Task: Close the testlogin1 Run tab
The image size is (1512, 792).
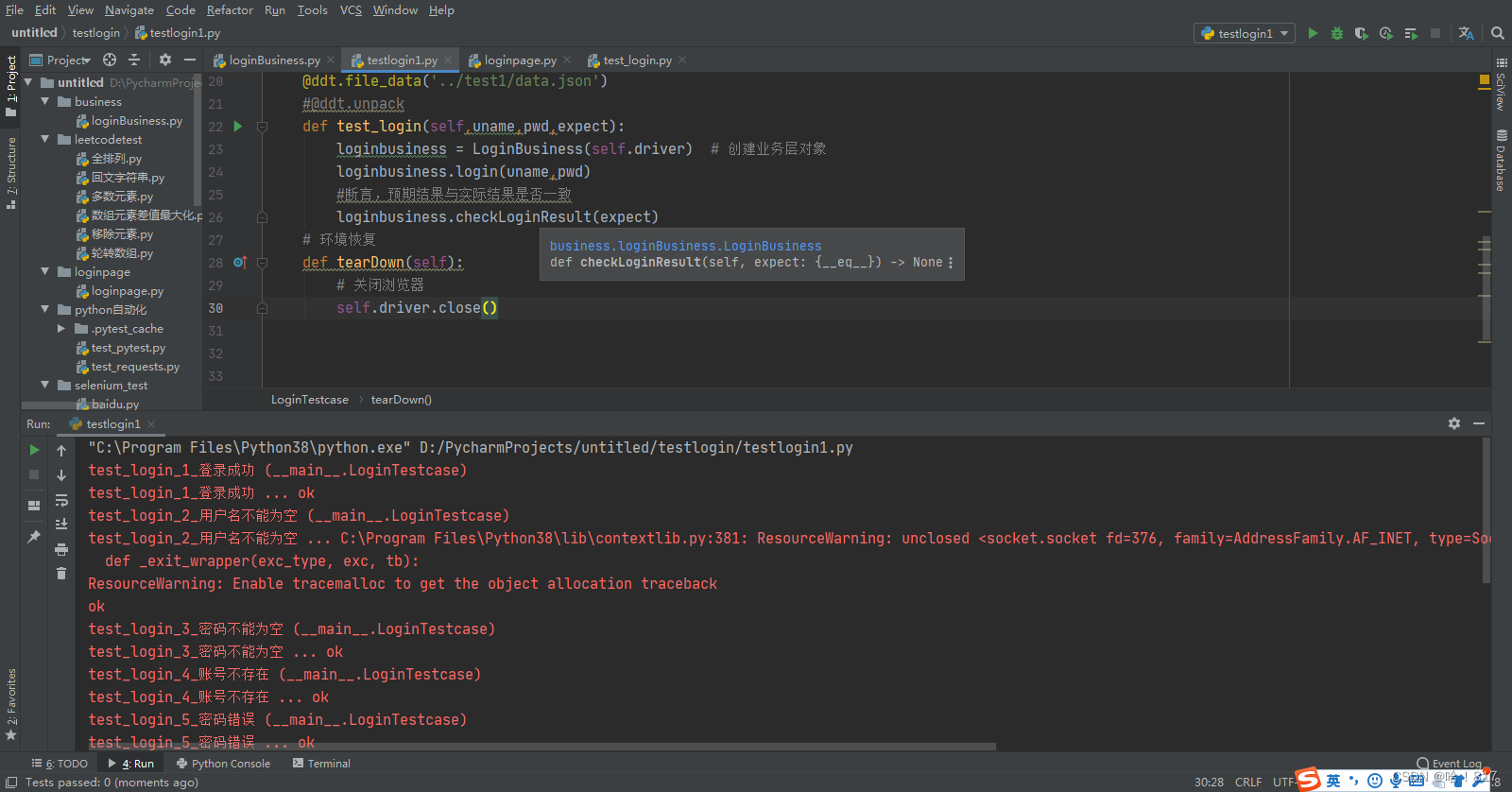Action: (x=151, y=424)
